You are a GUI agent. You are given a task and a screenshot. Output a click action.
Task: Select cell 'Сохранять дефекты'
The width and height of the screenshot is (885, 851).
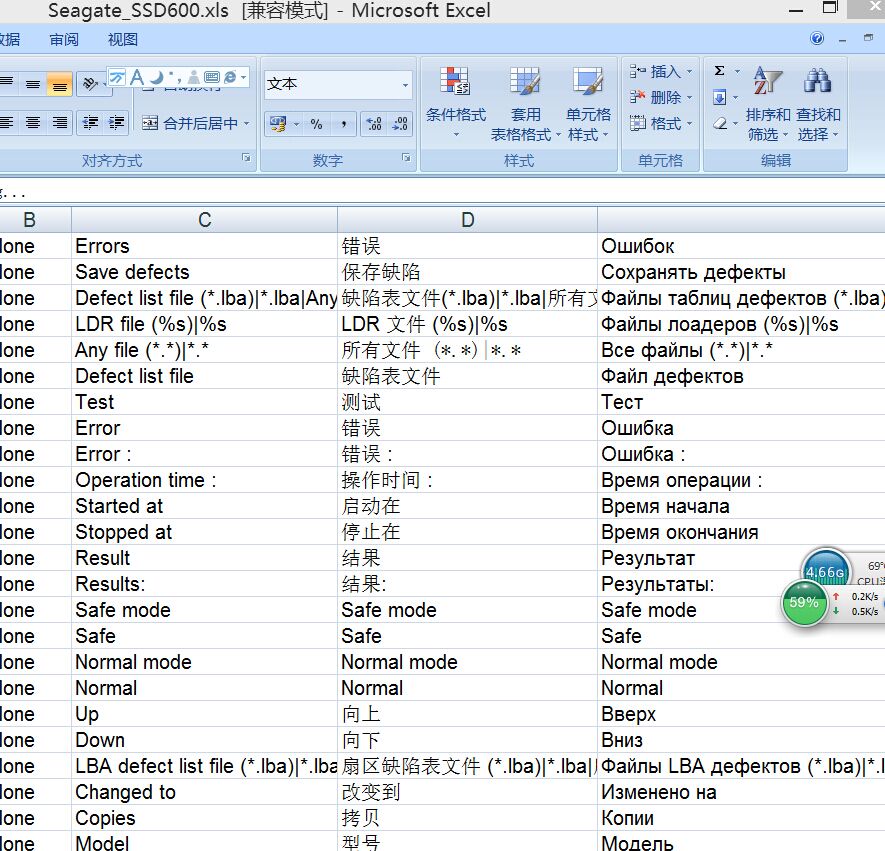click(741, 272)
